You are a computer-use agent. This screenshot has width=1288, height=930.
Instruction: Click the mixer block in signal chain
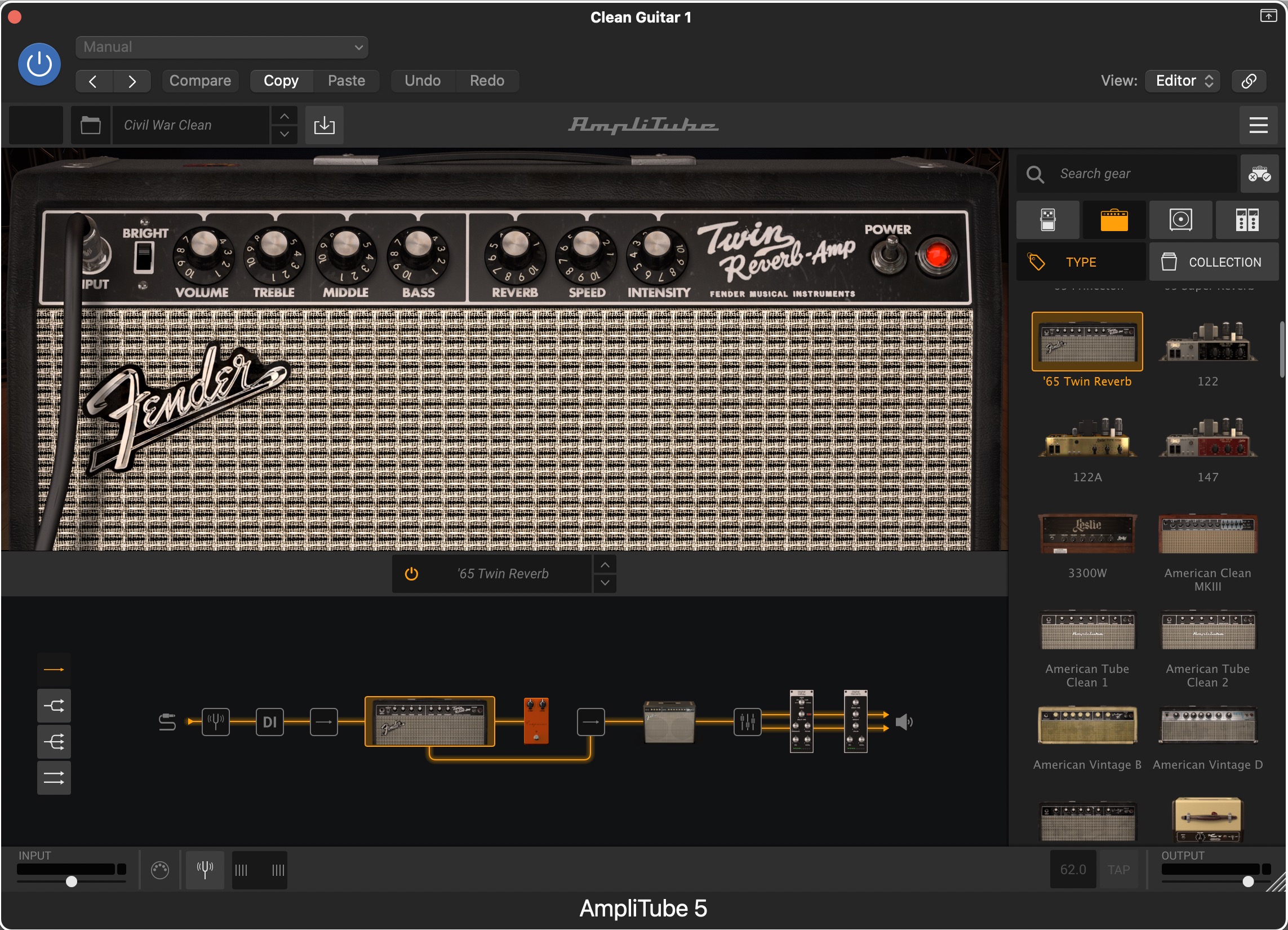pyautogui.click(x=747, y=722)
